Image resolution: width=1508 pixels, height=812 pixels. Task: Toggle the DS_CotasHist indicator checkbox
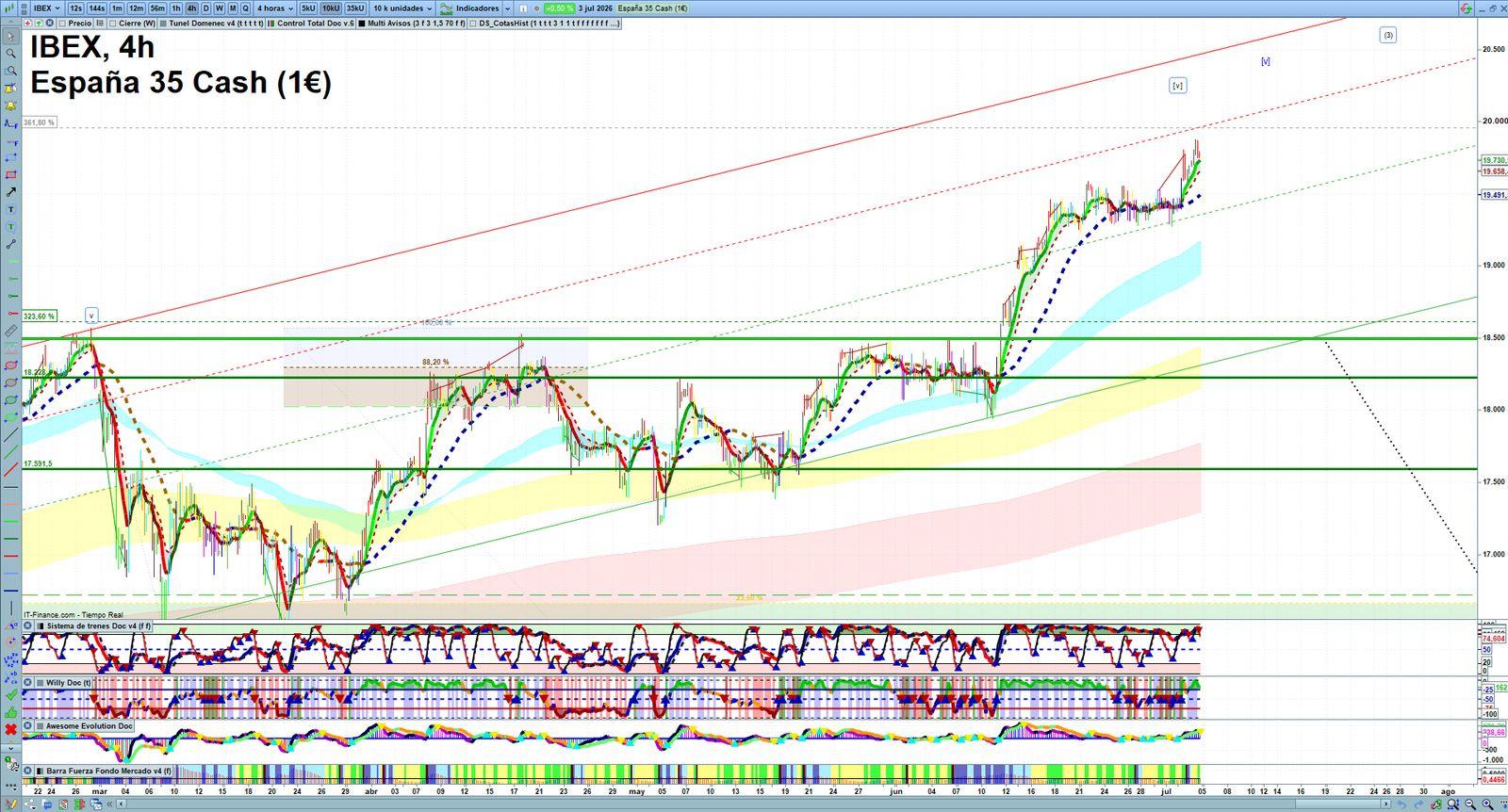[x=473, y=24]
